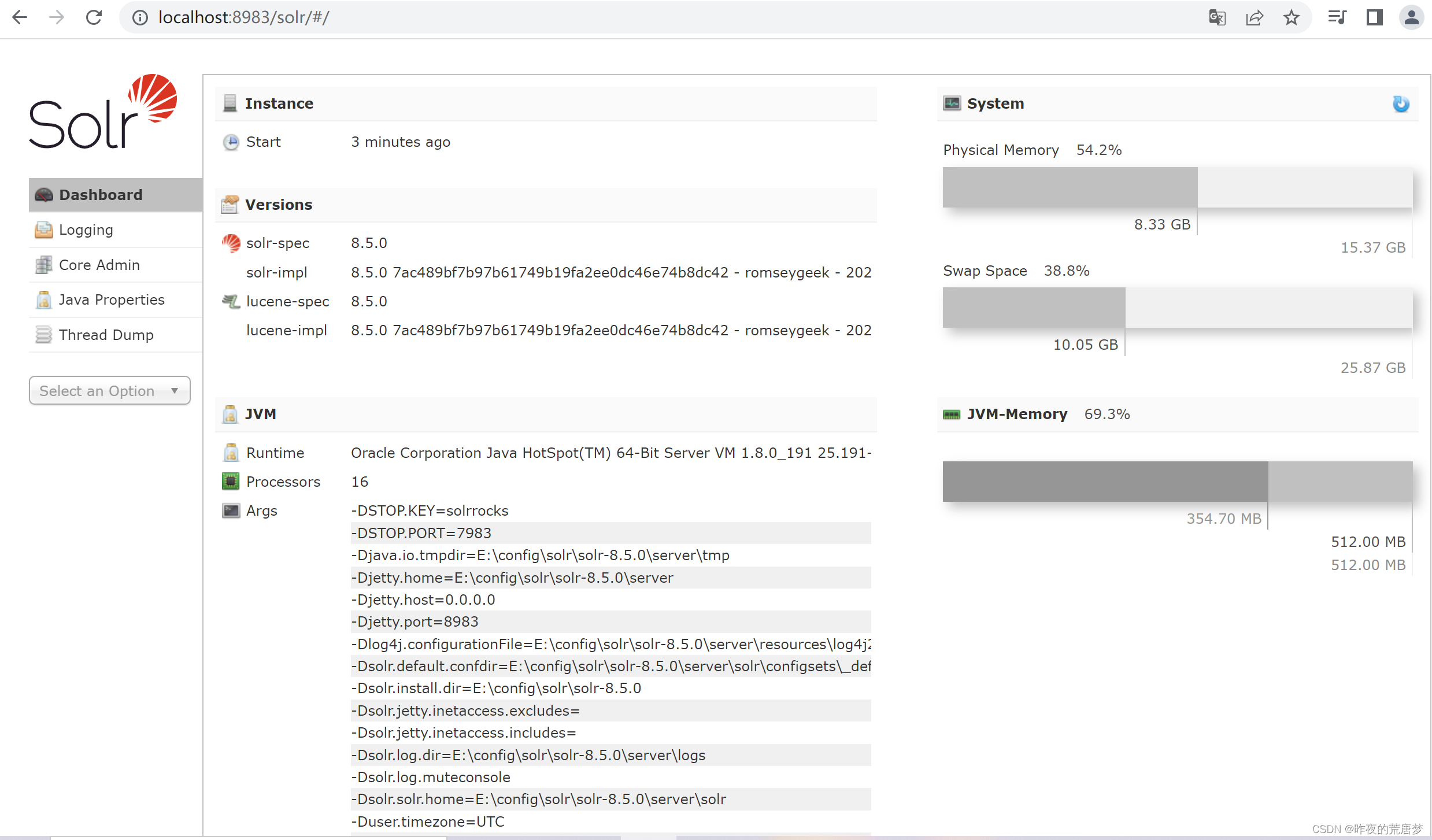
Task: Click the Thread Dump stack icon
Action: [43, 335]
